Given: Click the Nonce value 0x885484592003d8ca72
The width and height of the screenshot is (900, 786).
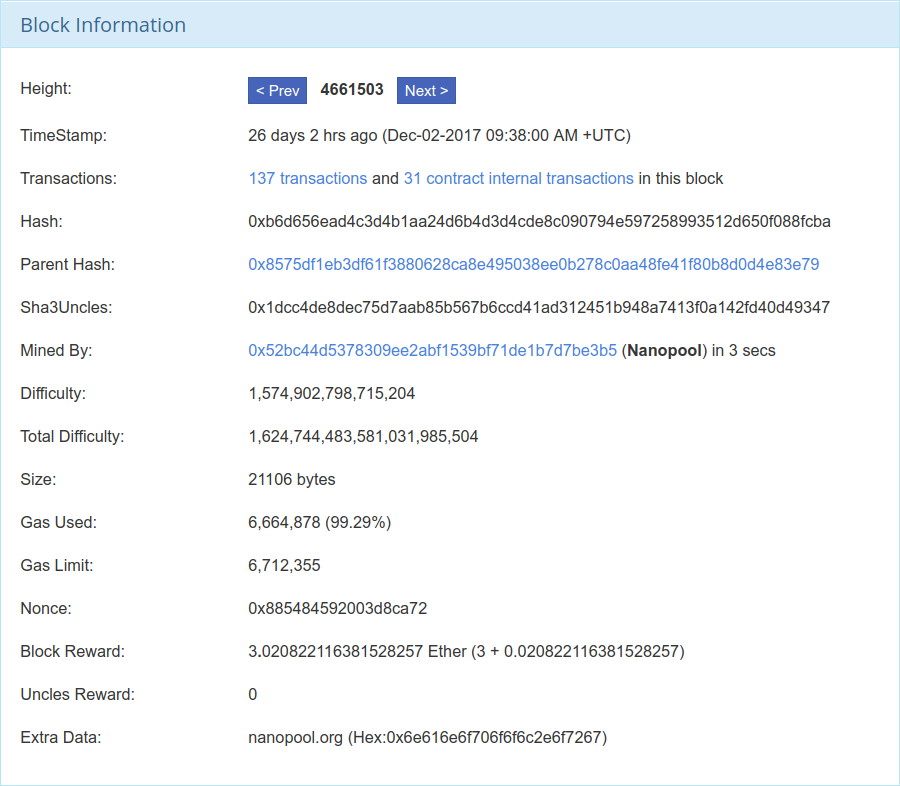Looking at the screenshot, I should click(x=337, y=608).
